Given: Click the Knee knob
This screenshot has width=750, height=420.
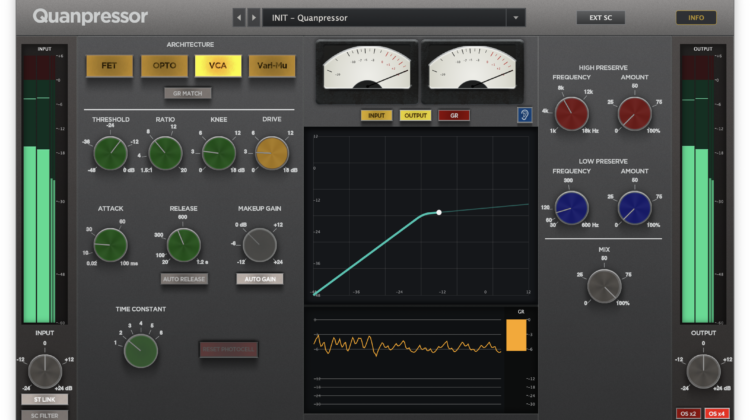Looking at the screenshot, I should 219,153.
